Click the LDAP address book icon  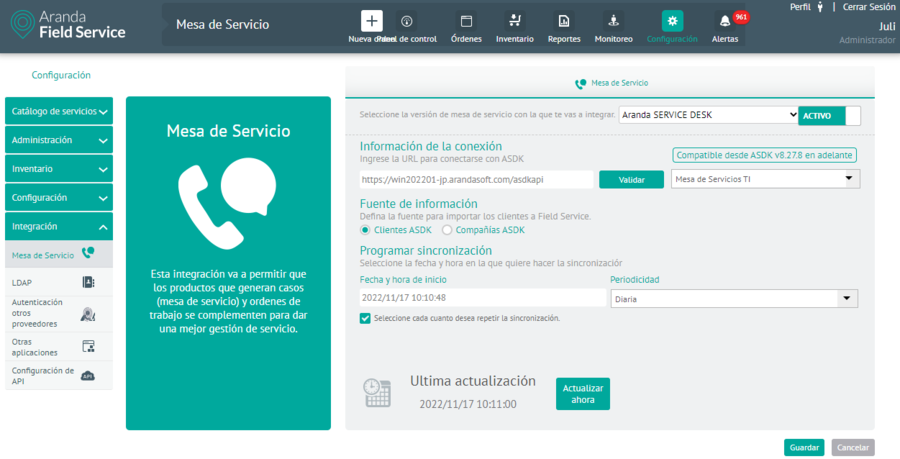click(88, 282)
